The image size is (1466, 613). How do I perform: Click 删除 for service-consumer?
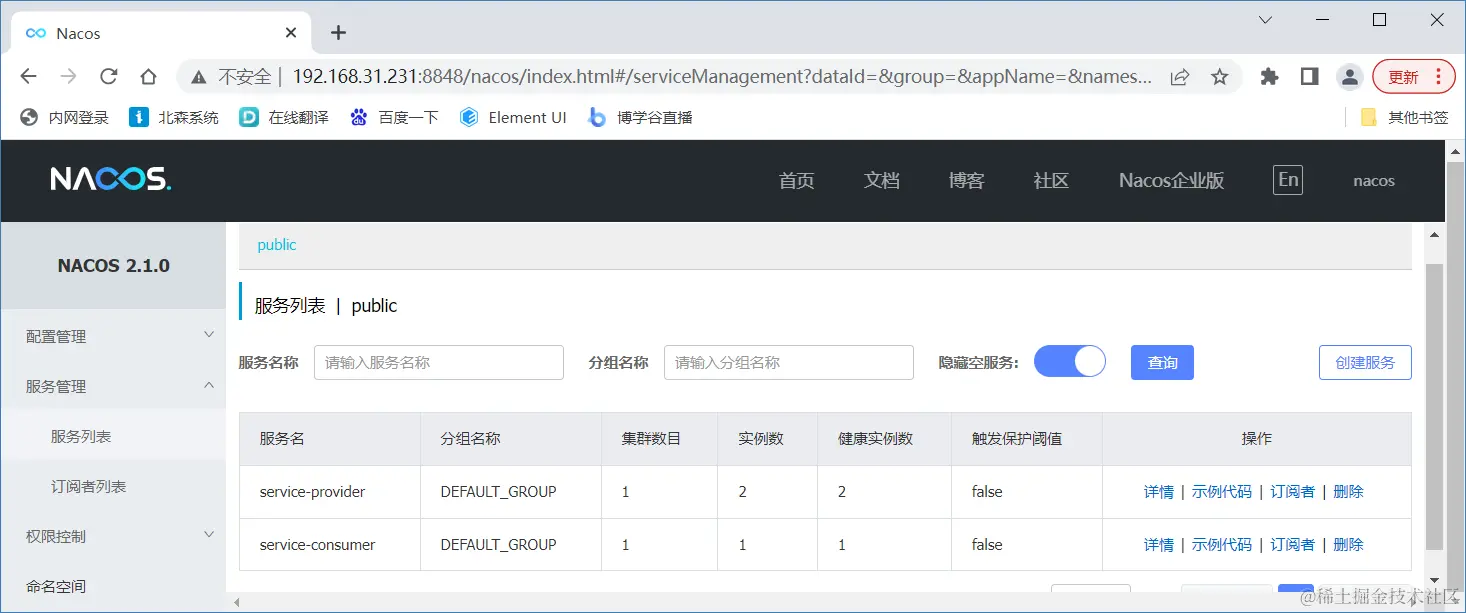click(1348, 545)
